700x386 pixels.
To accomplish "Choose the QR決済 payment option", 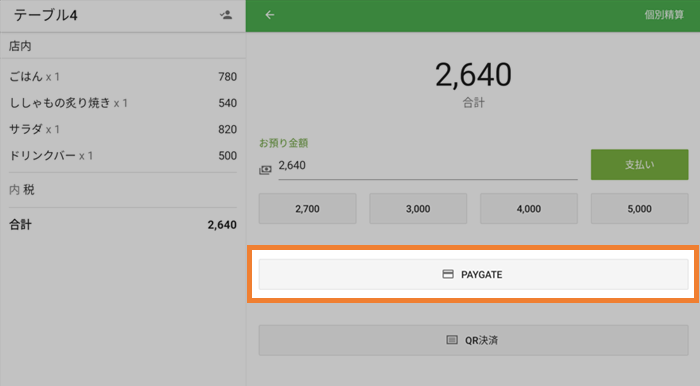I will tap(473, 340).
